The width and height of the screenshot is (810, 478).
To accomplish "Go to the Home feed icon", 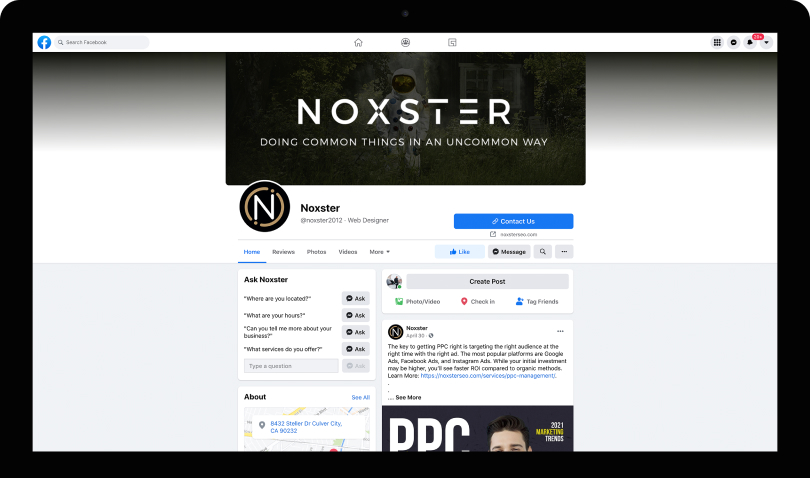I will pyautogui.click(x=358, y=42).
